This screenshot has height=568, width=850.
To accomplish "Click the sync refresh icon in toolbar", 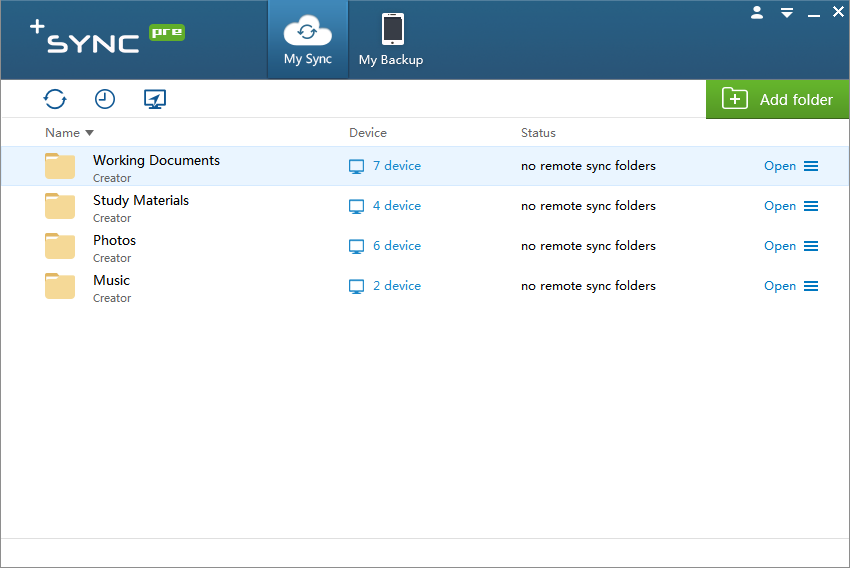I will tap(55, 99).
